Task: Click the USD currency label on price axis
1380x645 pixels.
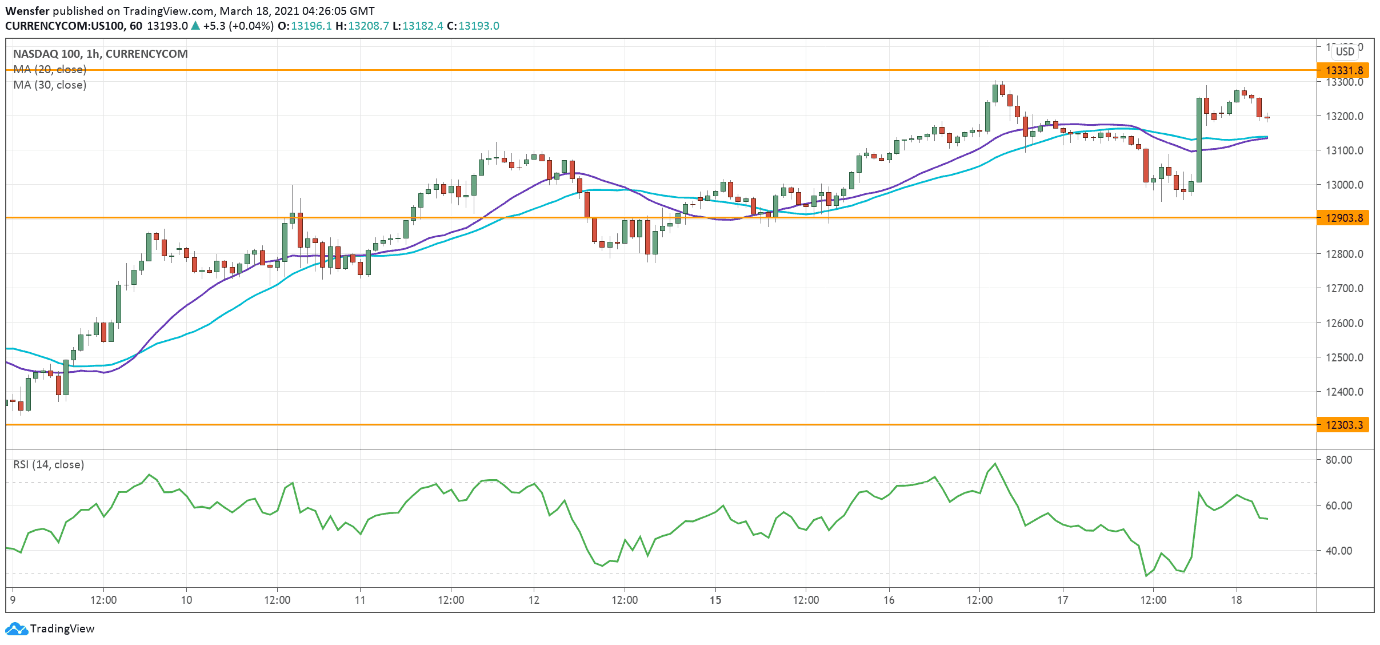Action: point(1345,52)
